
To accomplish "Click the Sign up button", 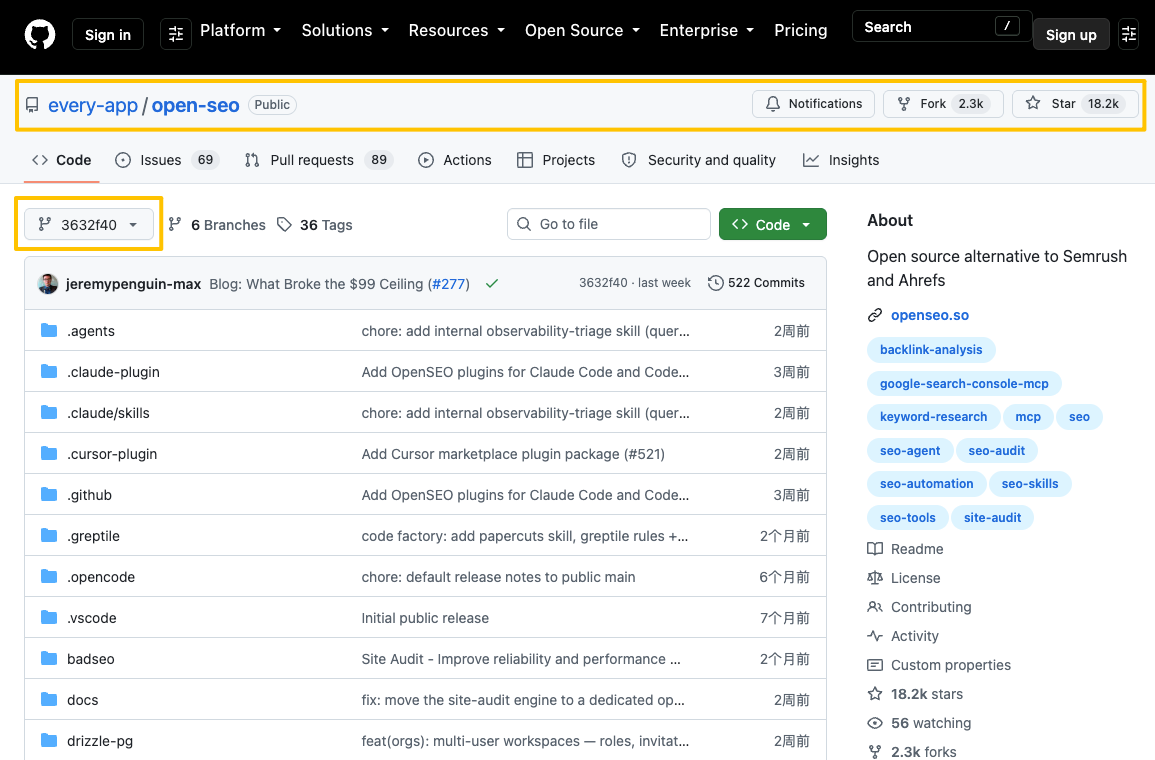I will tap(1071, 35).
